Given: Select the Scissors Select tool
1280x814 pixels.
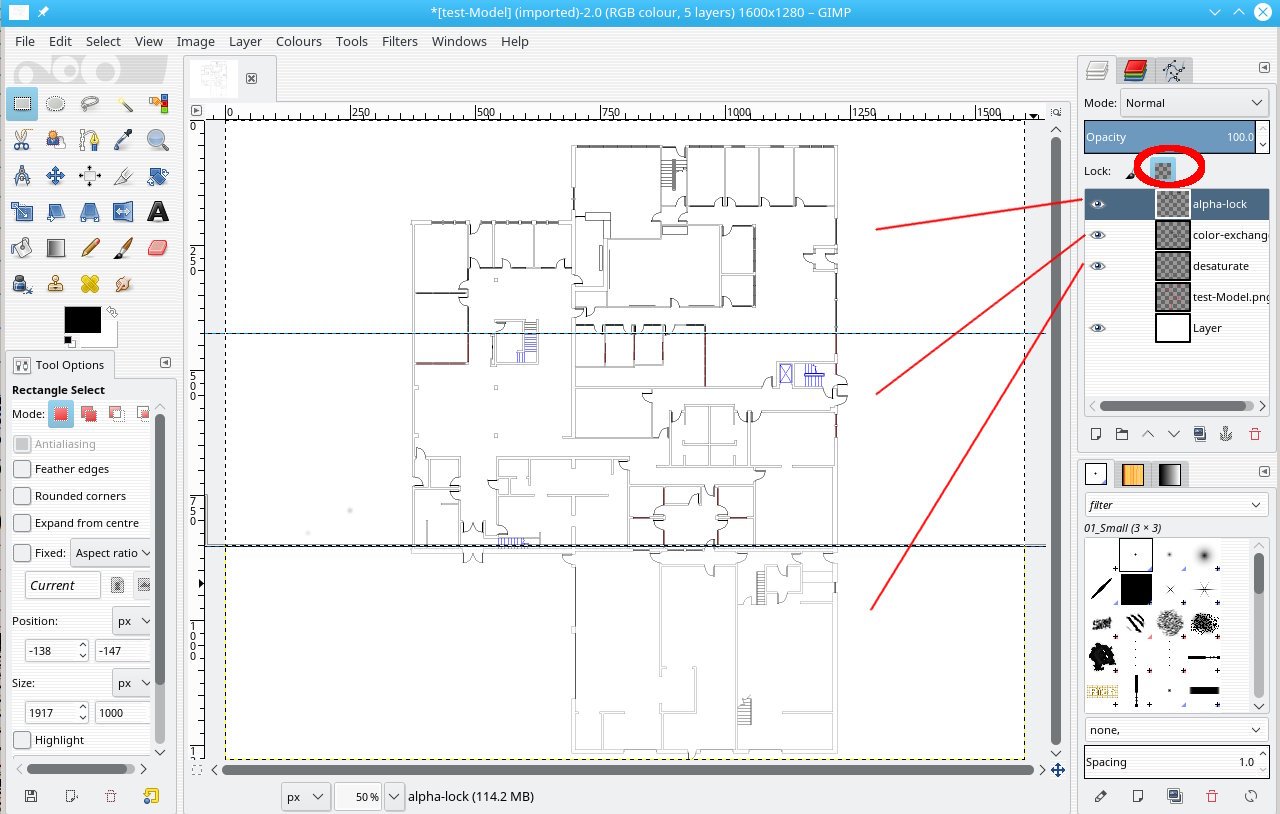Looking at the screenshot, I should click(x=22, y=139).
